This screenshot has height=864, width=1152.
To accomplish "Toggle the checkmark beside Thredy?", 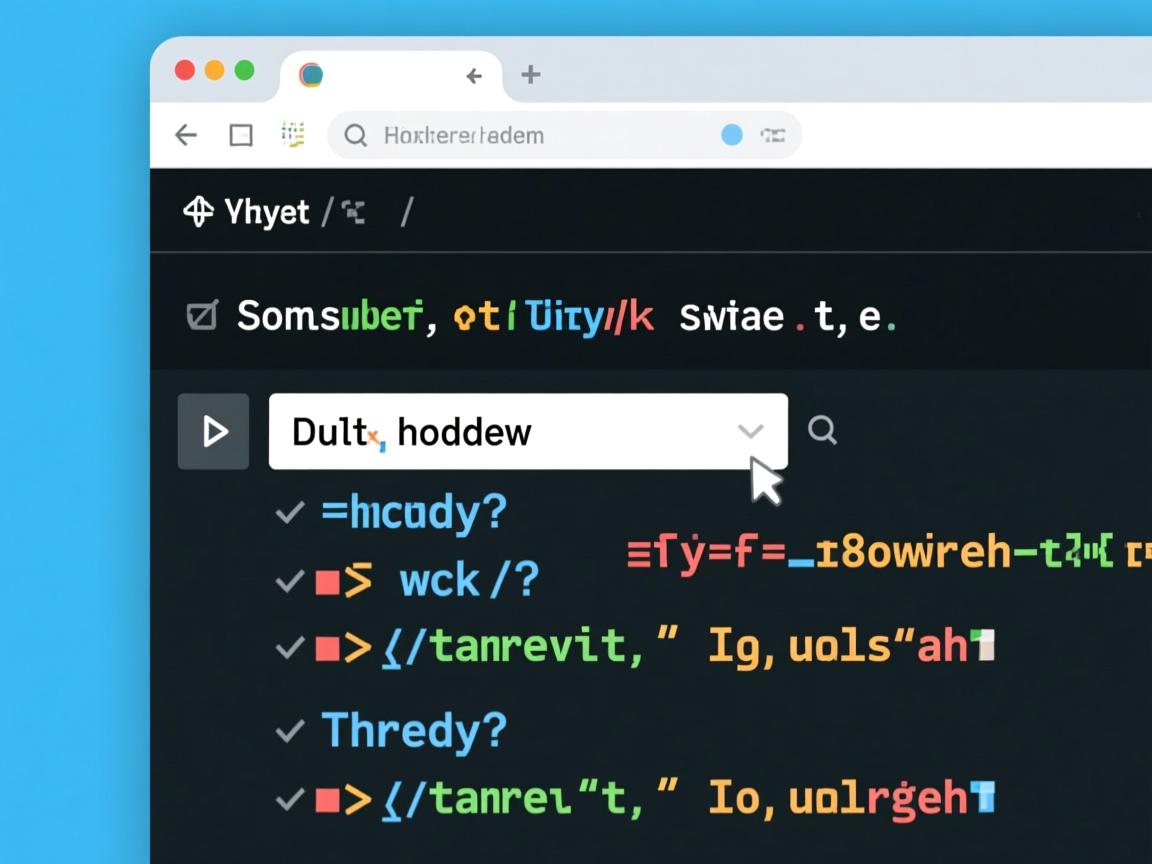I will (x=290, y=732).
